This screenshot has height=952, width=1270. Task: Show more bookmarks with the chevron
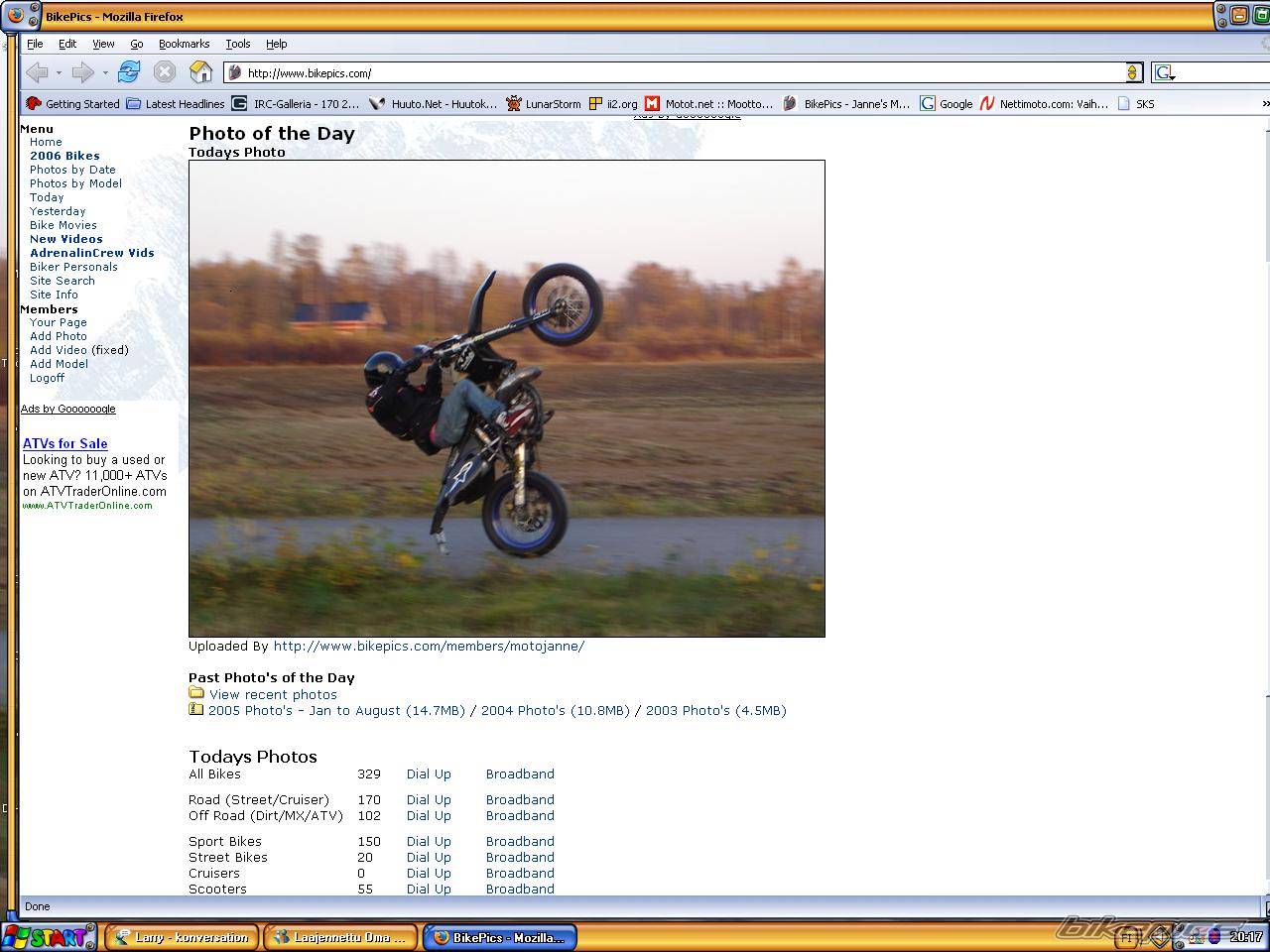click(1264, 103)
